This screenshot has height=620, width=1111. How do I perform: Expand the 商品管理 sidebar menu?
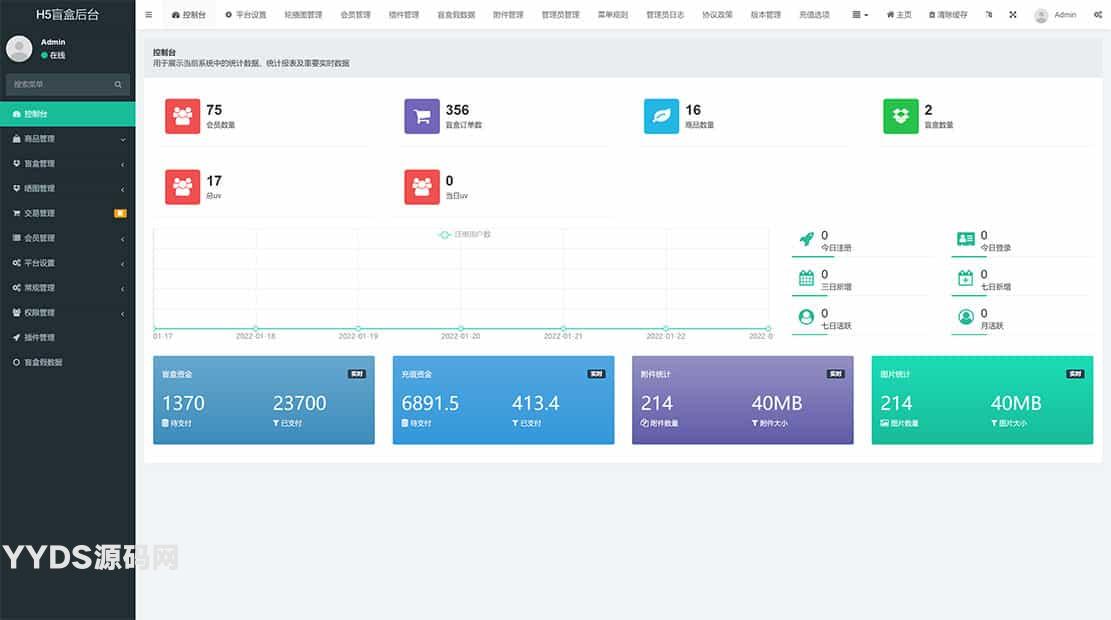coord(67,139)
